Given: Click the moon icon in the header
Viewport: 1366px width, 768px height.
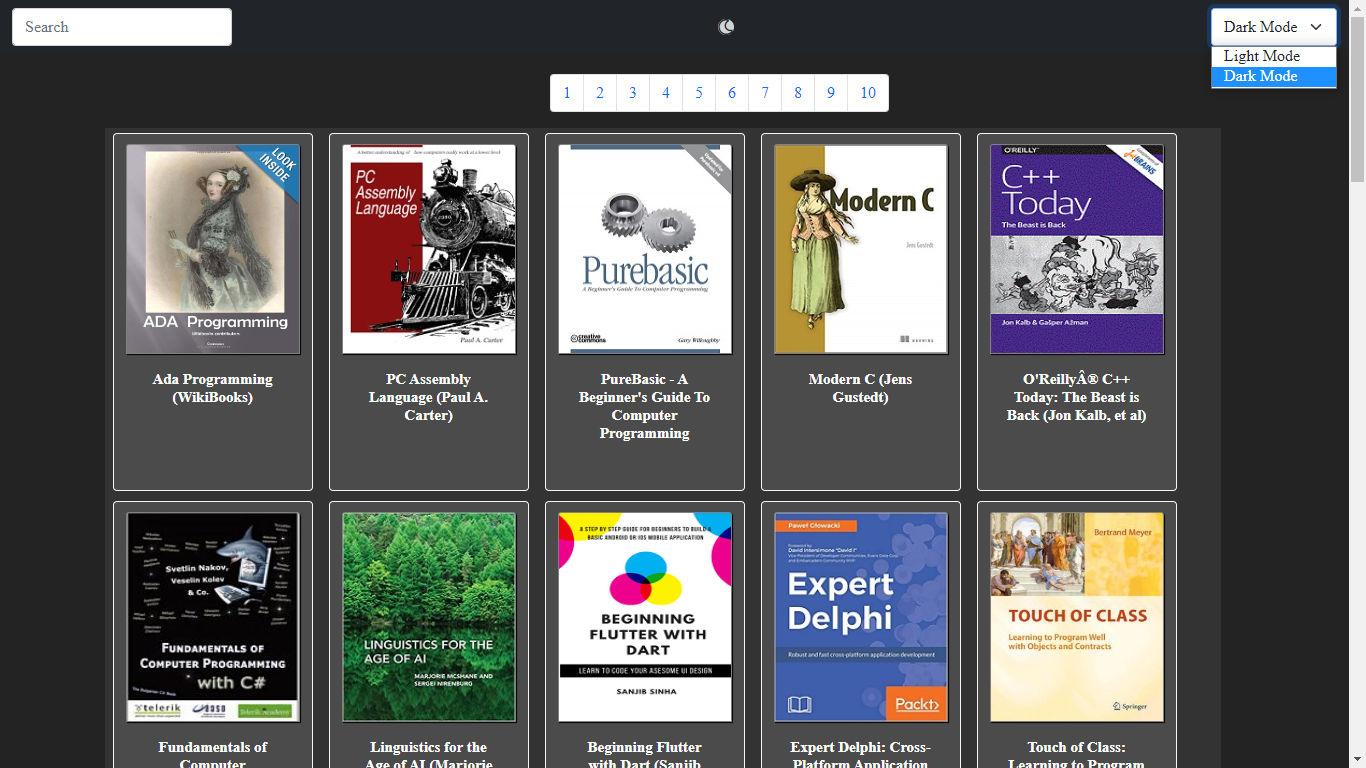Looking at the screenshot, I should pyautogui.click(x=726, y=27).
